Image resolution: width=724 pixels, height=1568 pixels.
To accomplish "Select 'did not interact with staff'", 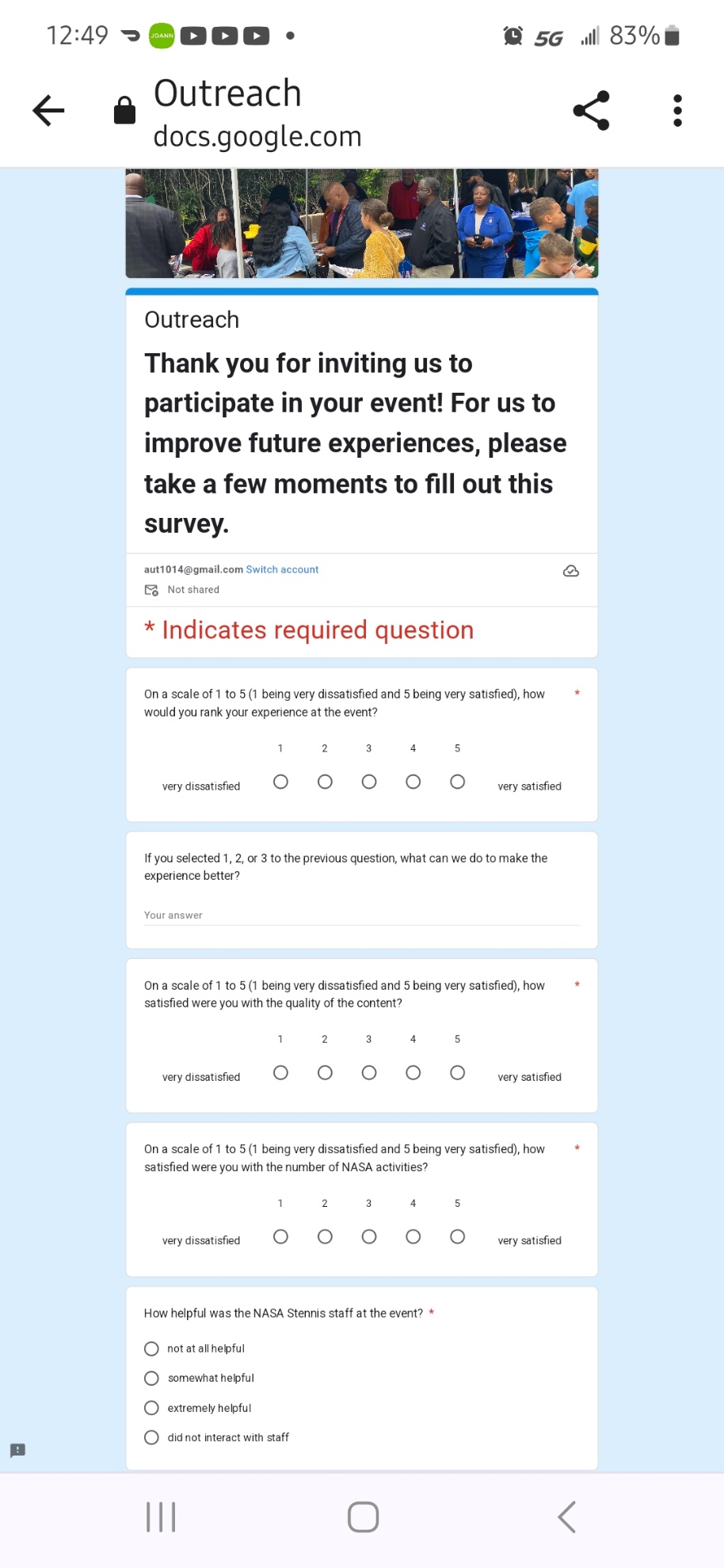I will point(152,1437).
